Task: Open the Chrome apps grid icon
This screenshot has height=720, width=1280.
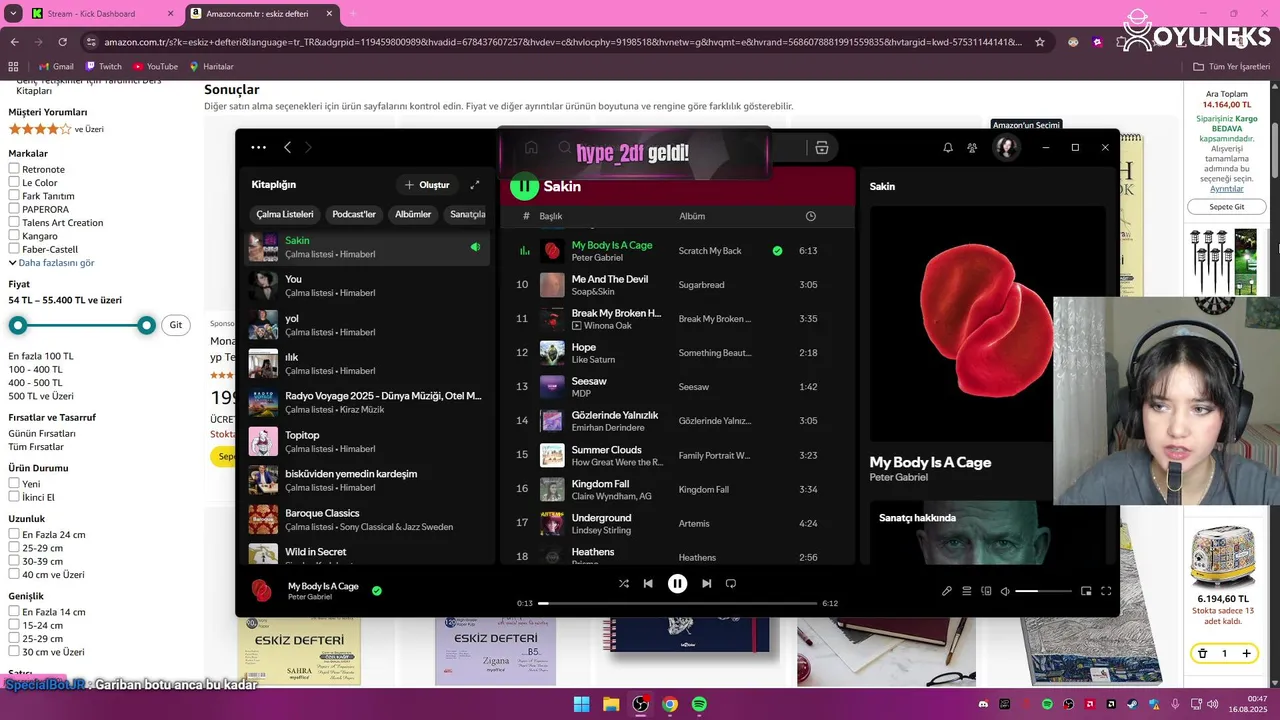Action: click(x=14, y=66)
